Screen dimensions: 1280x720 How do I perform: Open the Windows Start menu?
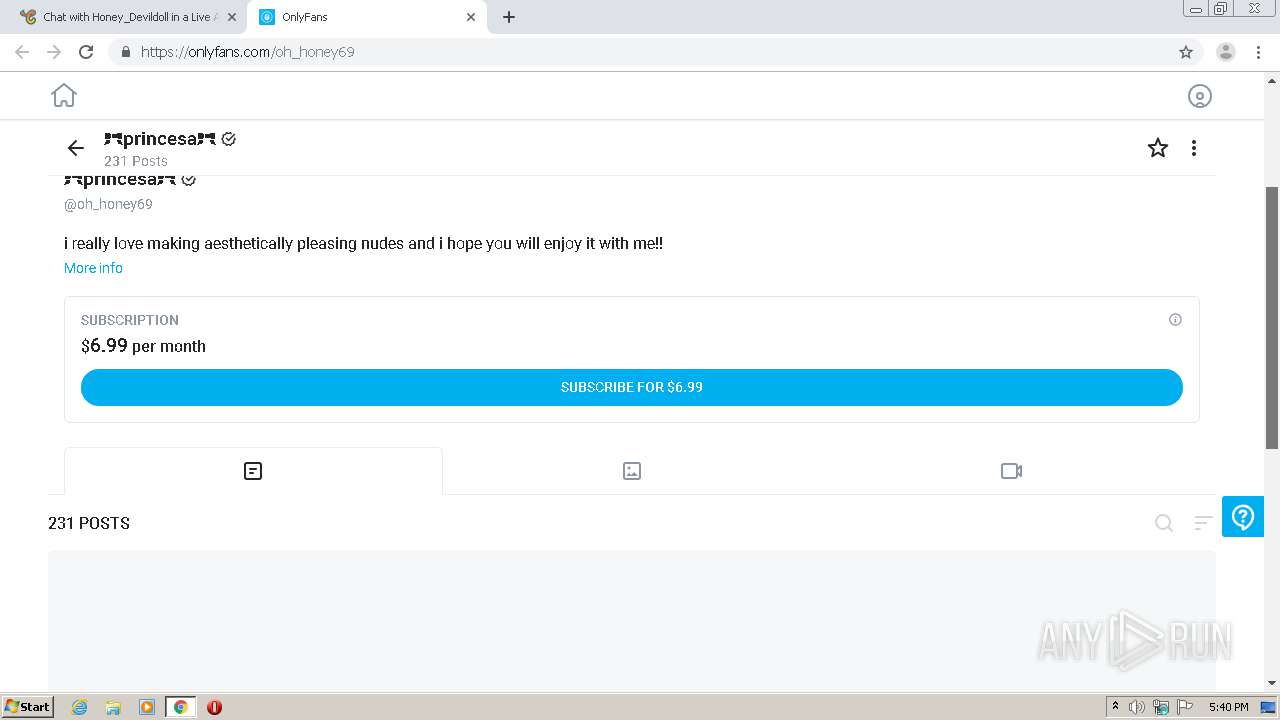pyautogui.click(x=28, y=707)
